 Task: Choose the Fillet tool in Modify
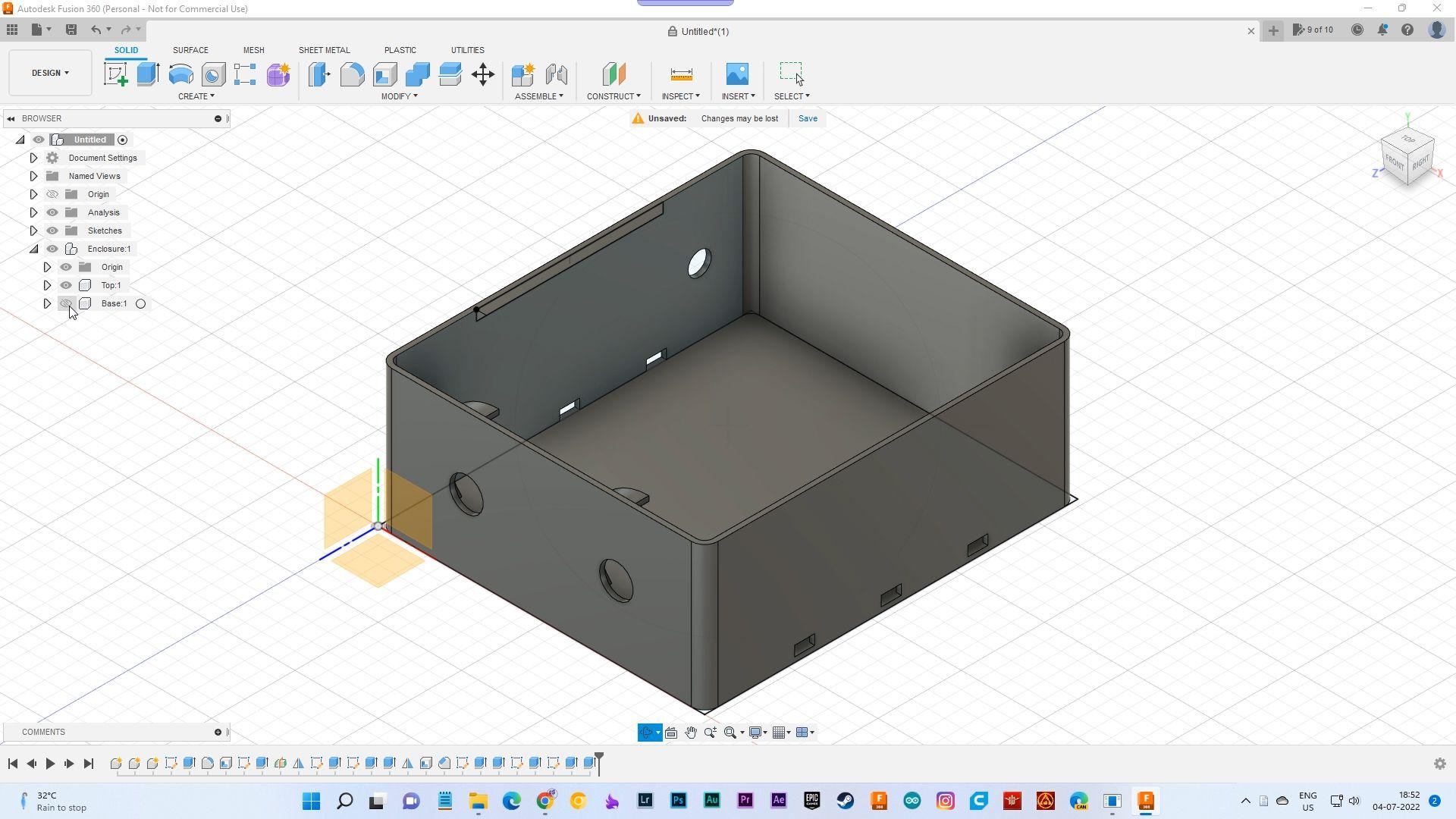click(x=352, y=74)
